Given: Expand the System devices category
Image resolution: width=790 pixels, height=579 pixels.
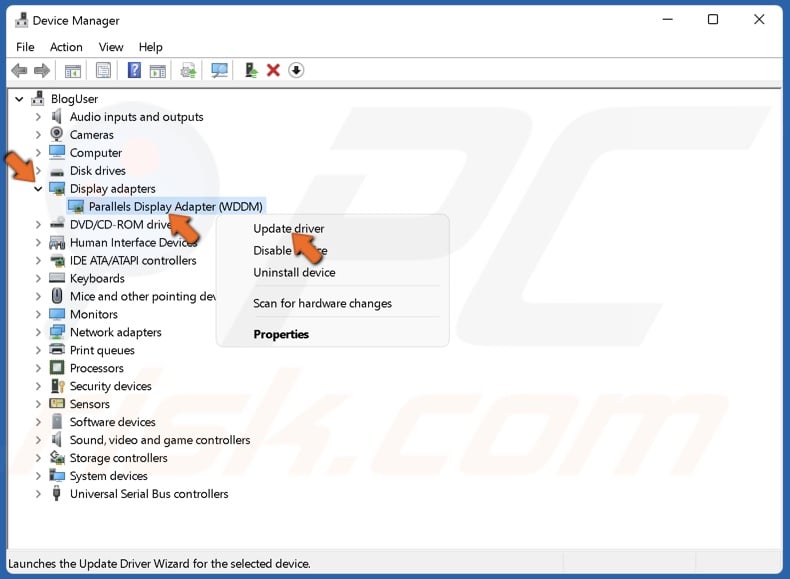Looking at the screenshot, I should click(38, 476).
